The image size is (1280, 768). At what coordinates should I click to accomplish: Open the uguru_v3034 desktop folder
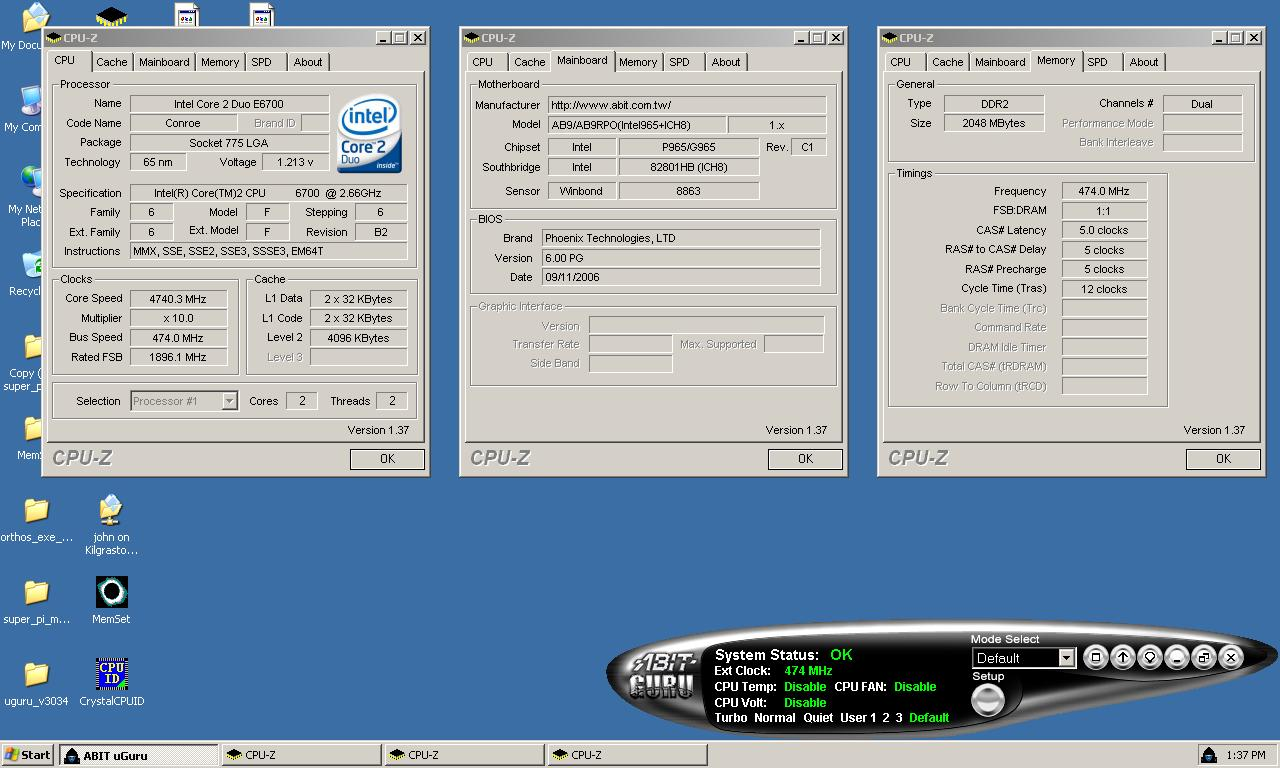click(36, 675)
